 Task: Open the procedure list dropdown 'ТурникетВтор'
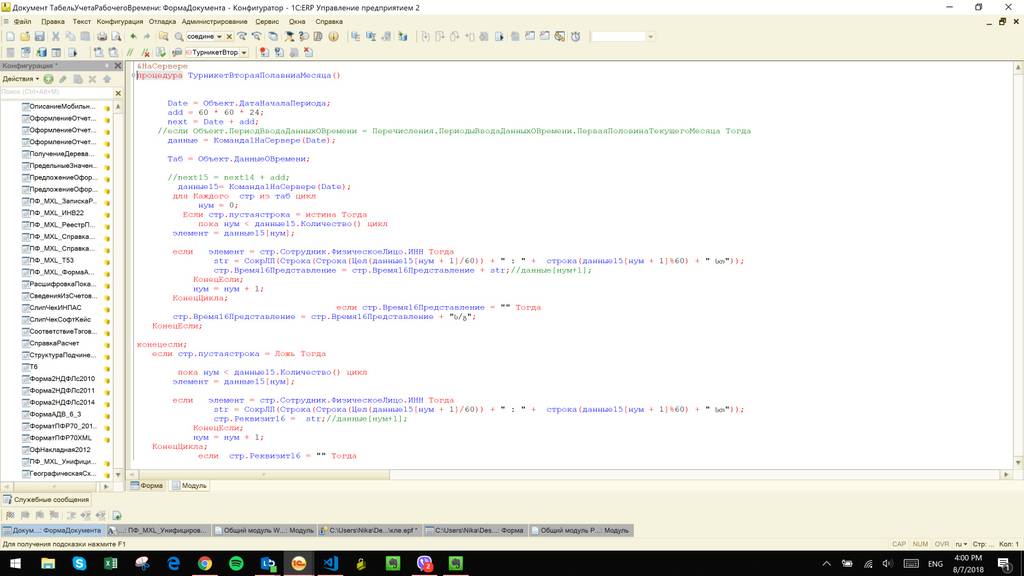[244, 52]
